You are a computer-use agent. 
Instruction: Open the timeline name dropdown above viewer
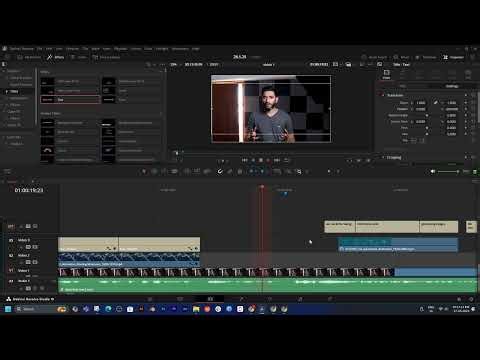pos(269,64)
